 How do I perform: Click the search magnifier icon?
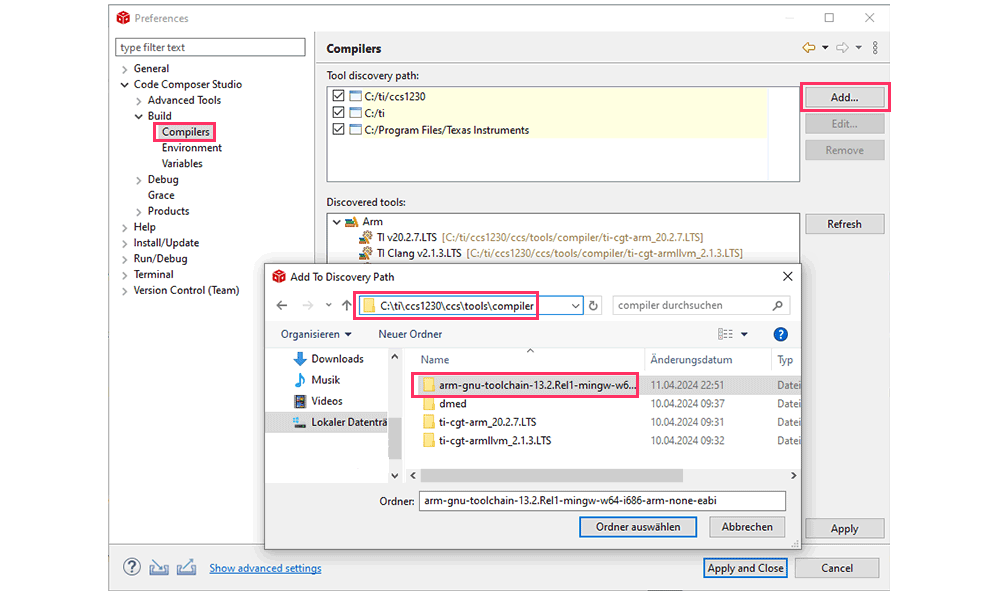(777, 305)
